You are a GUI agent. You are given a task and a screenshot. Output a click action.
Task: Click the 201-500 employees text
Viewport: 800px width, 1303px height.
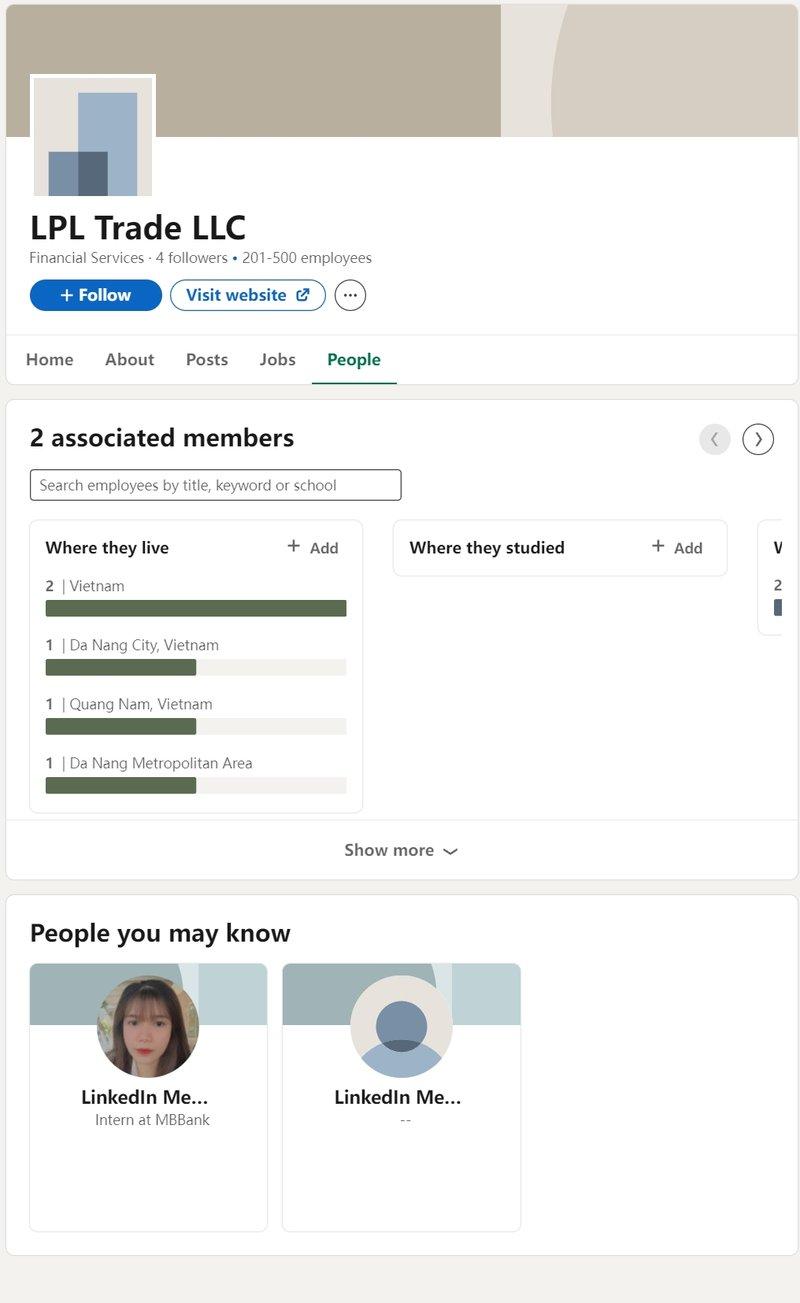[x=307, y=258]
